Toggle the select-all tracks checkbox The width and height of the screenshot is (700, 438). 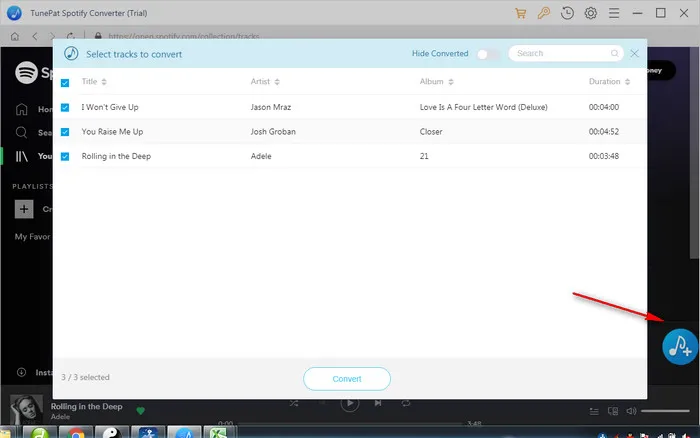(65, 83)
